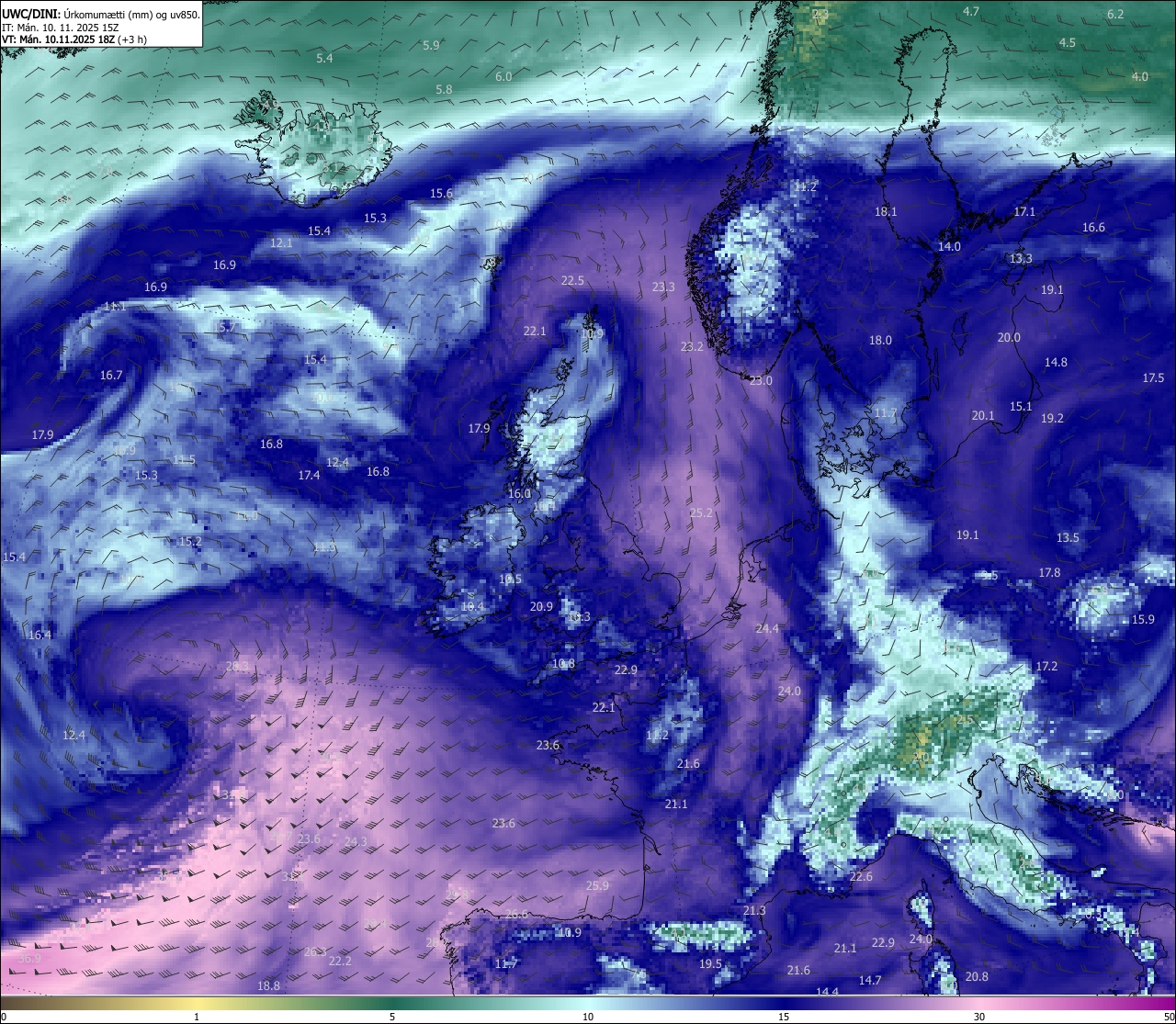Viewport: 1176px width, 1024px height.
Task: Click the 15.2 value label
Action: [189, 541]
